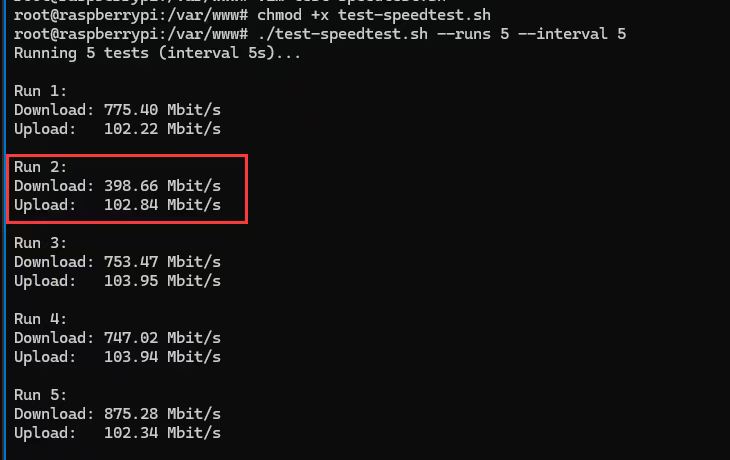Image resolution: width=730 pixels, height=460 pixels.
Task: Select the Run 5 download value 875.28
Action: (131, 414)
